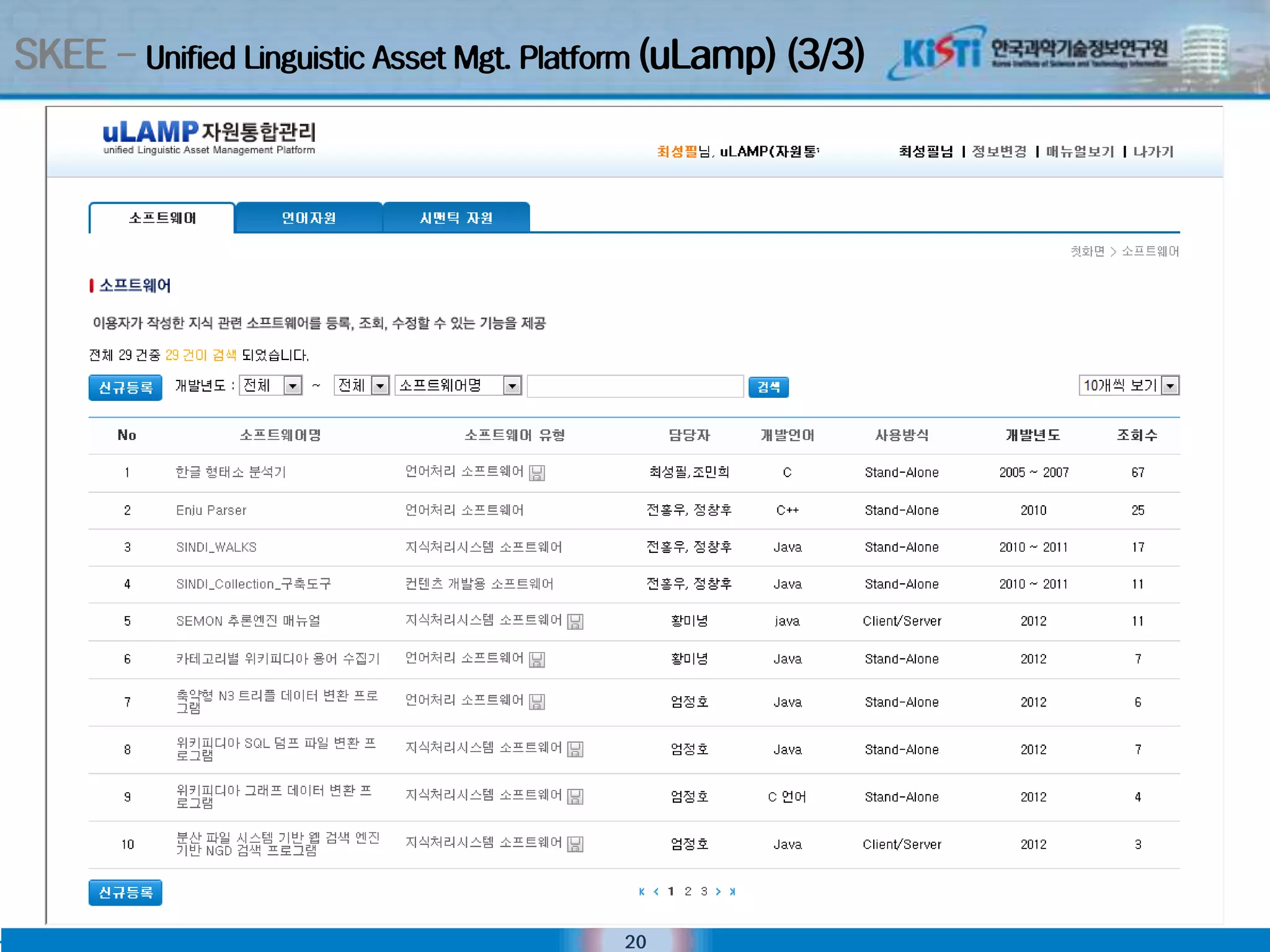Open 축약형 N3 트리플 데이터 변환 프로그램
Image resolution: width=1270 pixels, height=952 pixels.
coord(277,702)
